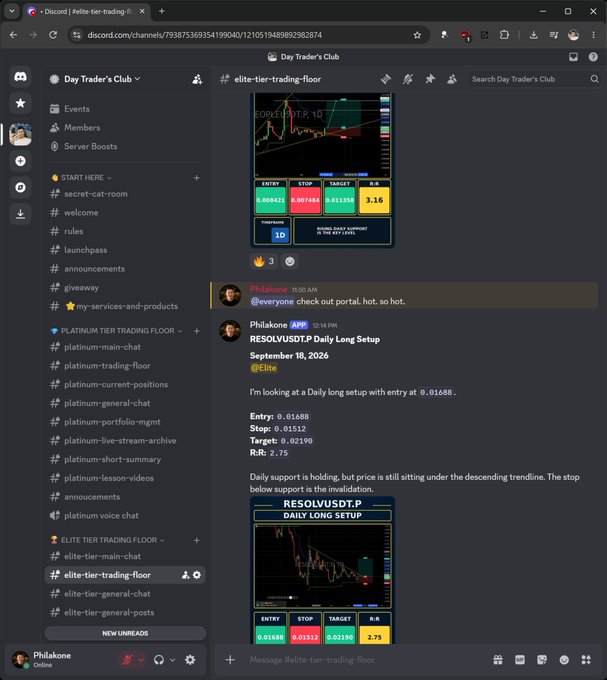This screenshot has height=680, width=607.
Task: Create channel plus in START HERE
Action: (x=196, y=178)
